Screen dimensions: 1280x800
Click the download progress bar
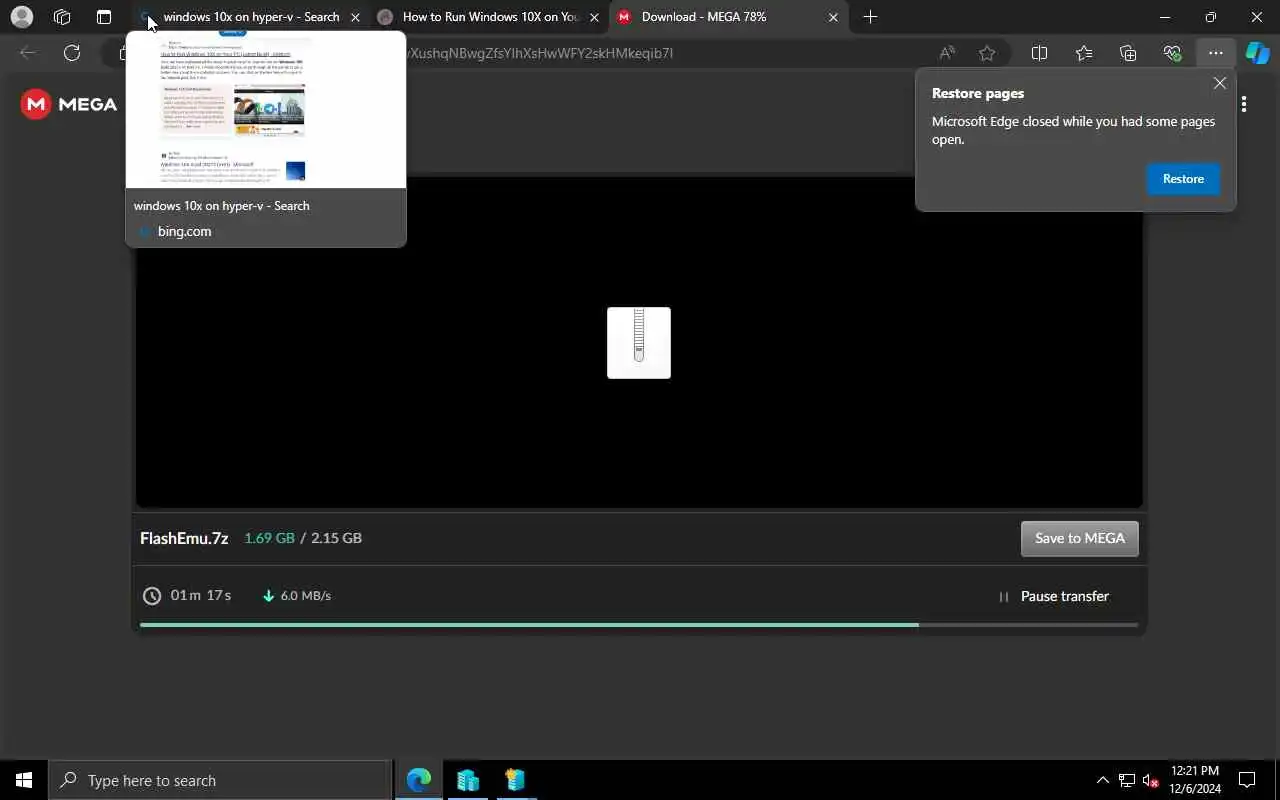(x=639, y=625)
